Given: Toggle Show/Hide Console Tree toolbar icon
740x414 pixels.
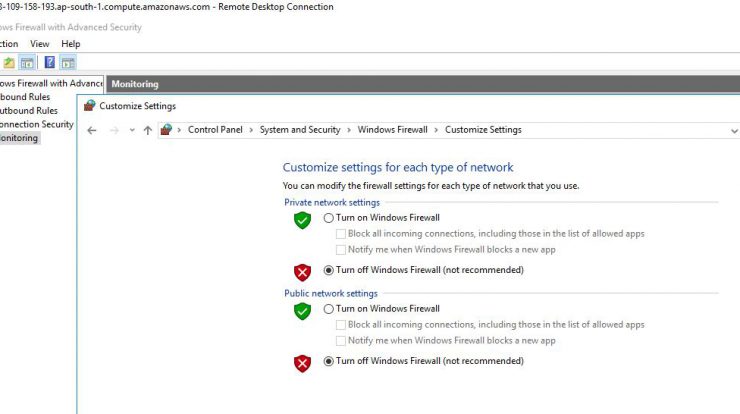Looking at the screenshot, I should pos(27,62).
